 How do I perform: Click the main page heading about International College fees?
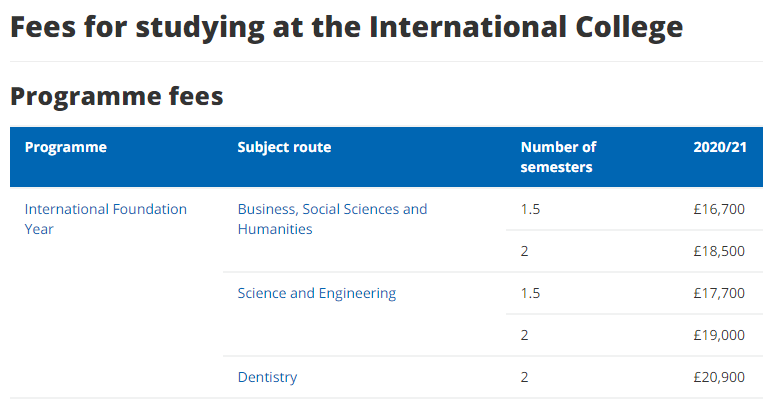346,27
